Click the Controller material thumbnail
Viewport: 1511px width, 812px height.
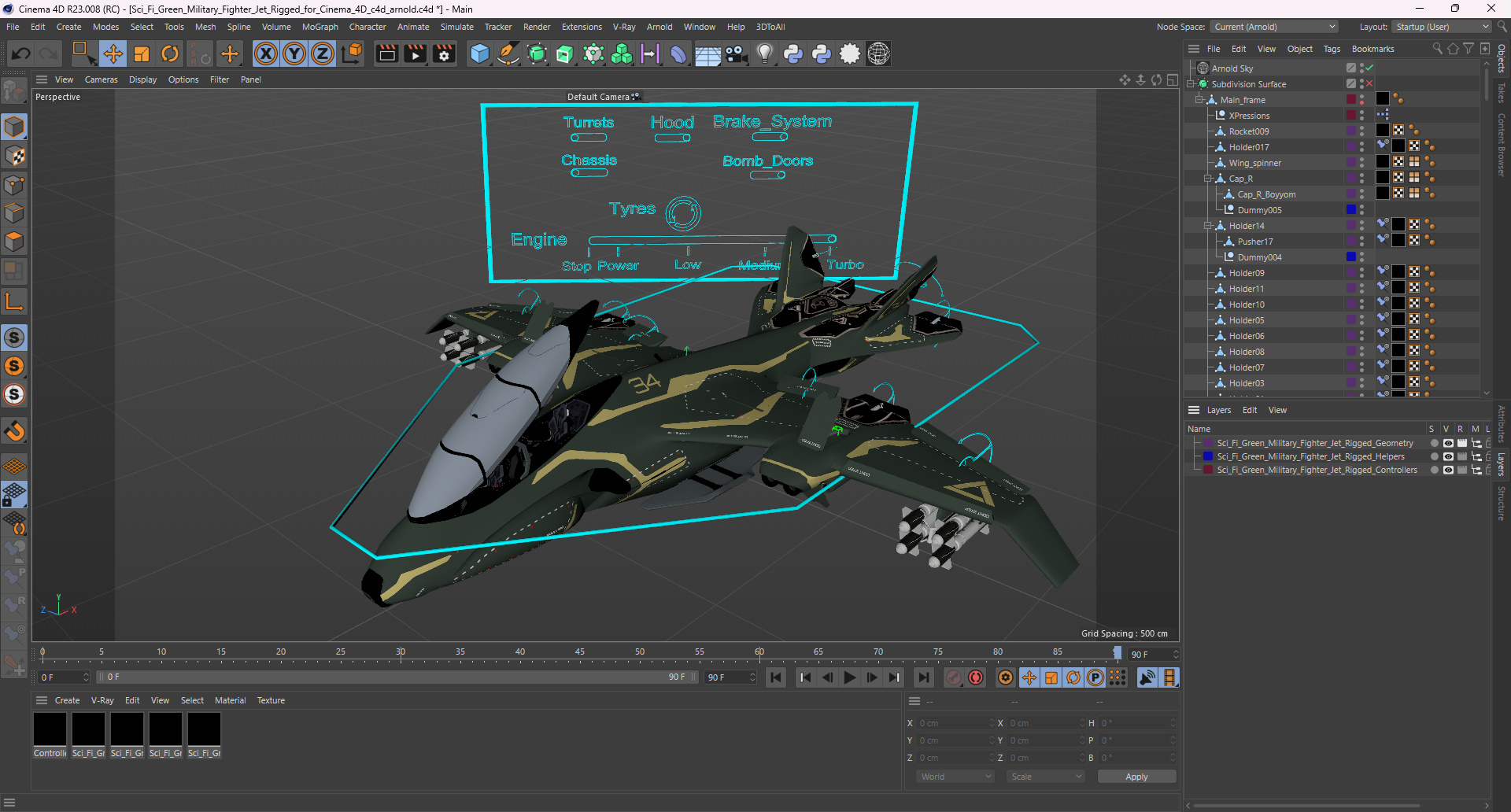click(50, 729)
